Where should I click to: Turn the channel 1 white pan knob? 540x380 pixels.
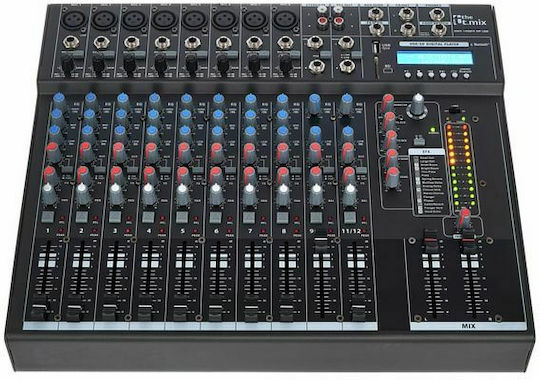(x=49, y=195)
